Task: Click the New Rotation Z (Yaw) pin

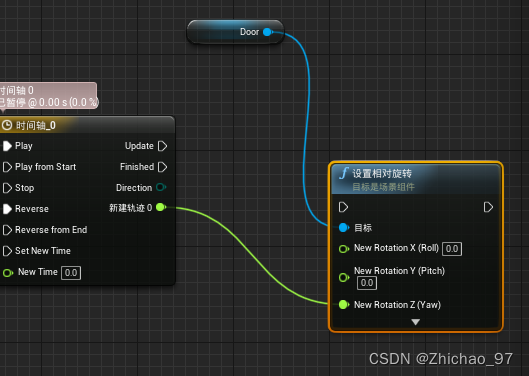Action: tap(344, 305)
